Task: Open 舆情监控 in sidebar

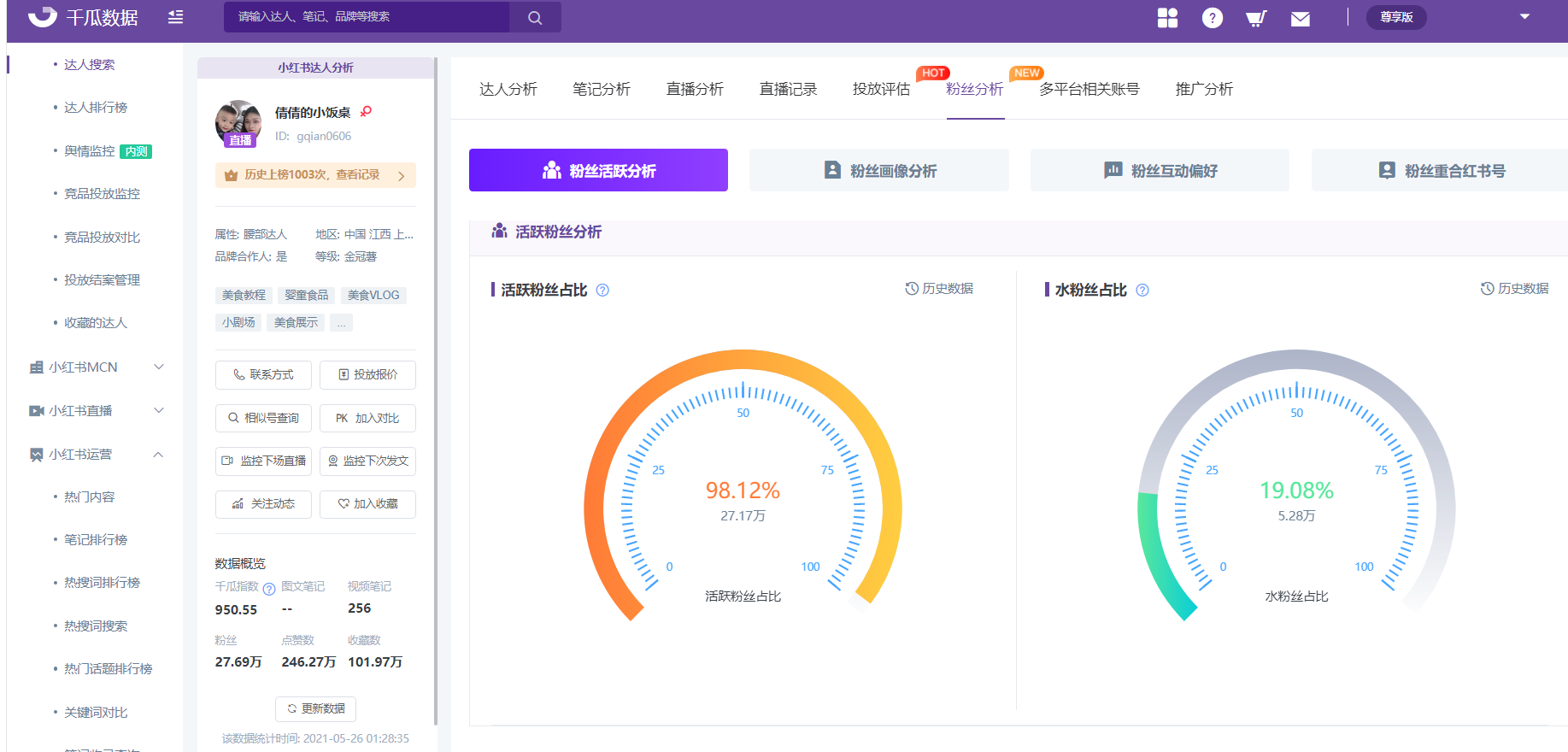Action: (x=89, y=151)
